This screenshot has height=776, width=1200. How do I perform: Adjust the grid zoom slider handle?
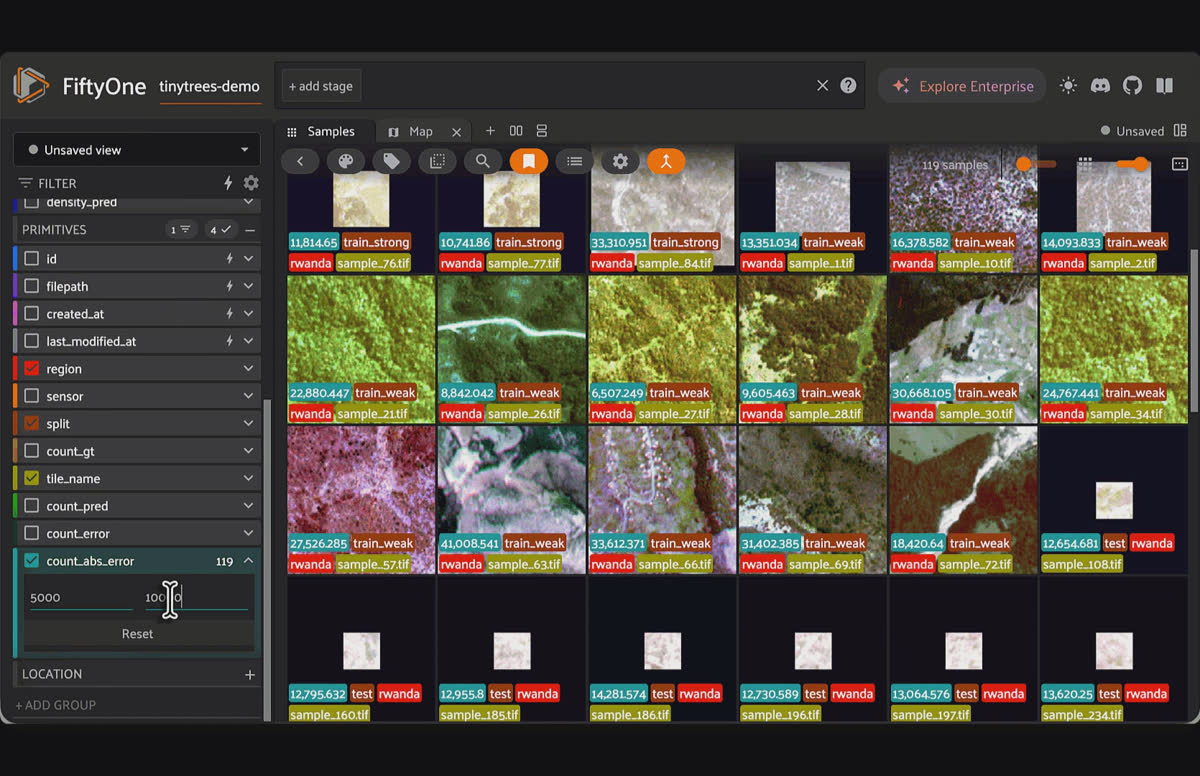pos(1140,164)
